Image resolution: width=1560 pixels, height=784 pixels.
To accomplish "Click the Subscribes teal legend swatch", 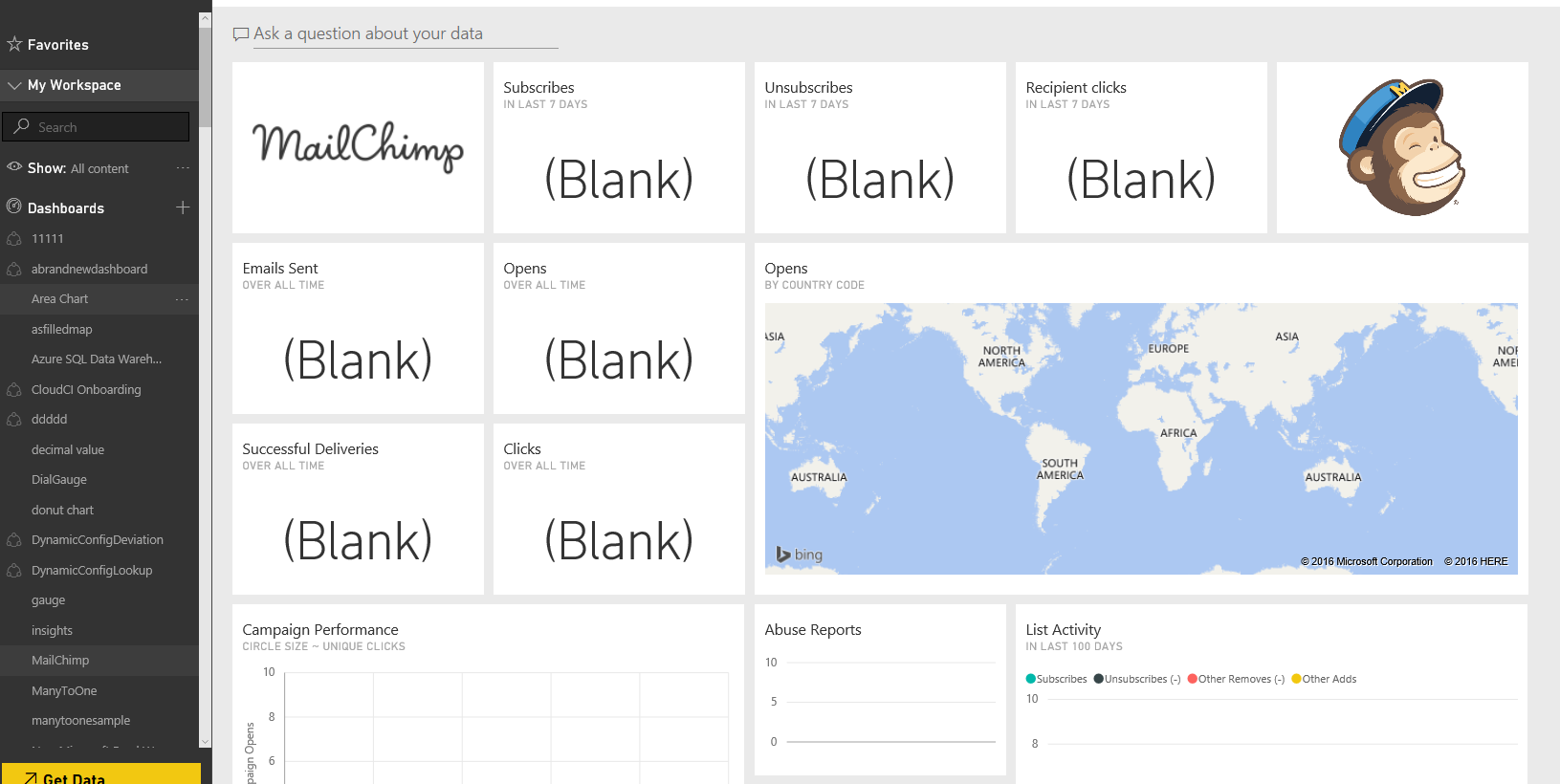I will coord(1031,679).
